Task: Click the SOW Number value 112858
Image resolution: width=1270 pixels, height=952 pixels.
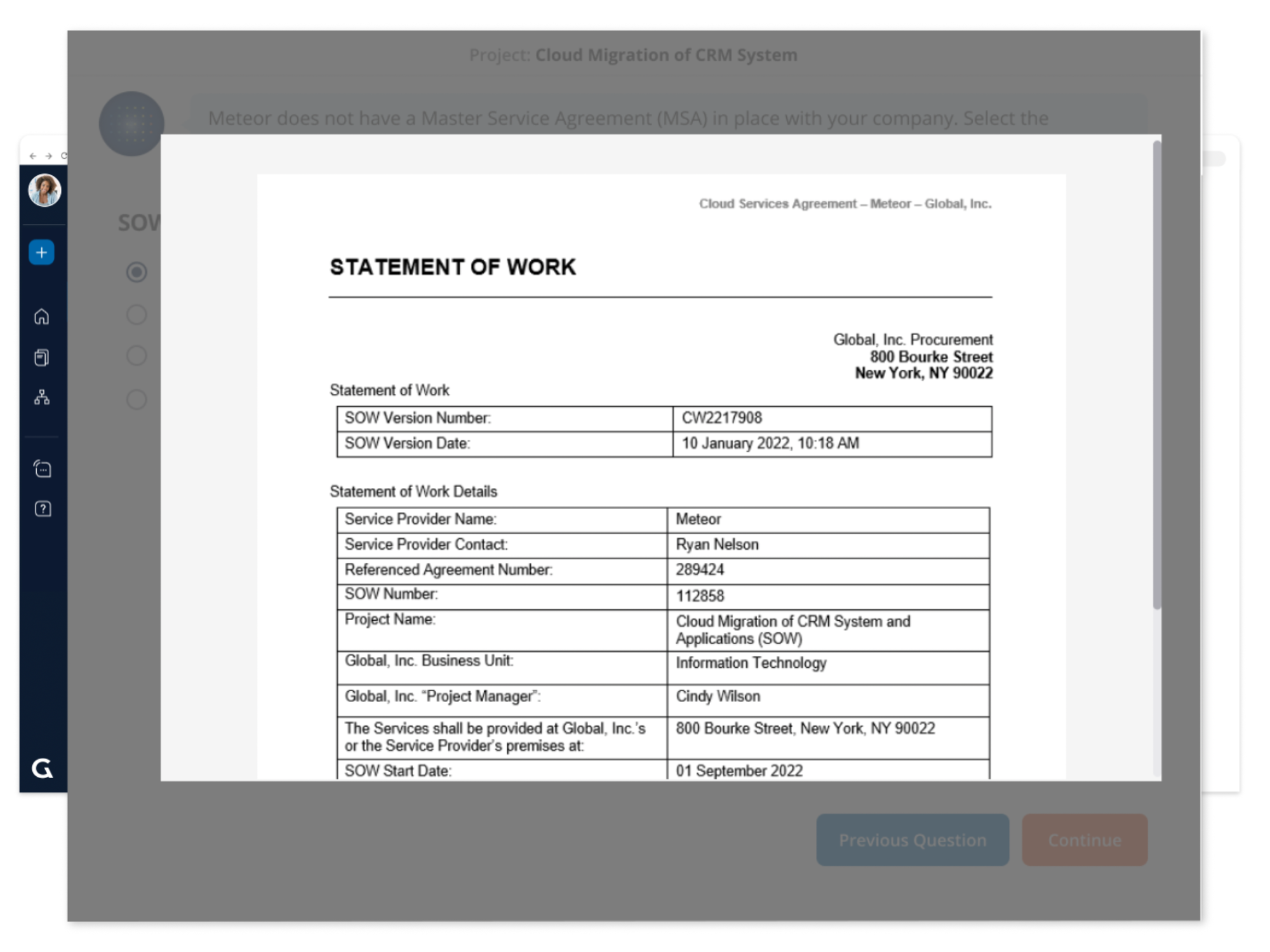Action: [700, 596]
